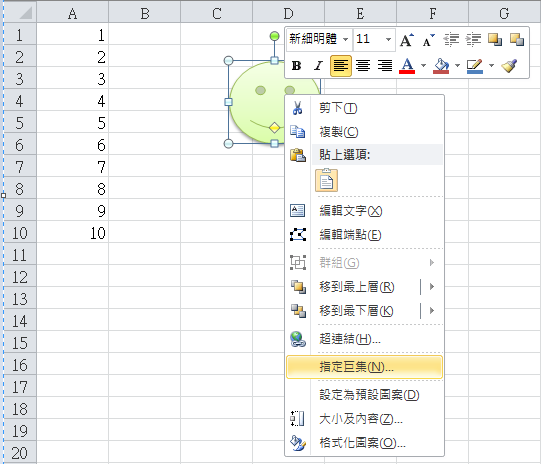This screenshot has width=541, height=464.
Task: Select row 20 header
Action: point(20,453)
